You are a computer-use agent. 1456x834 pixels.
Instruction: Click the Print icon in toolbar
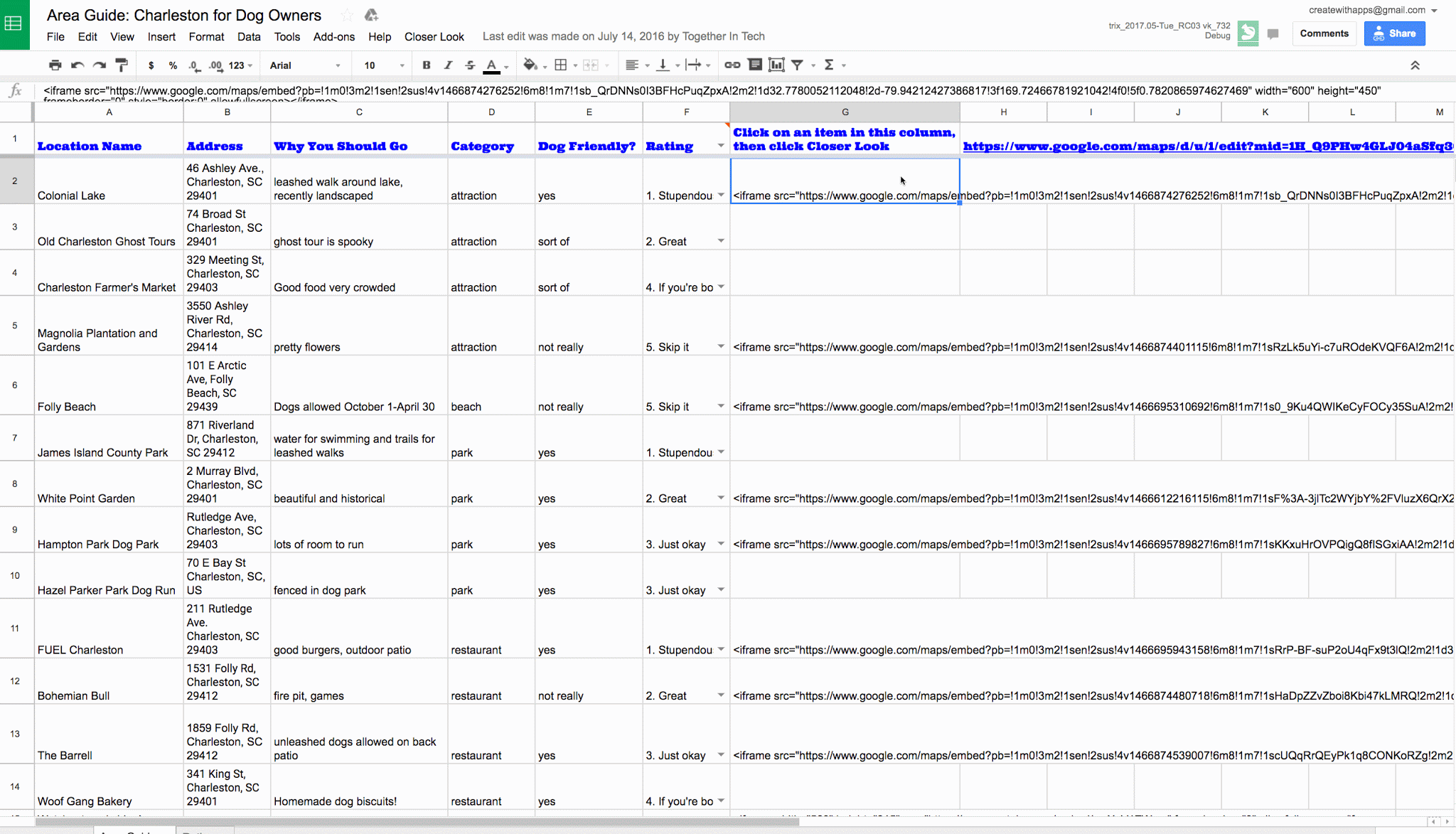(x=55, y=65)
